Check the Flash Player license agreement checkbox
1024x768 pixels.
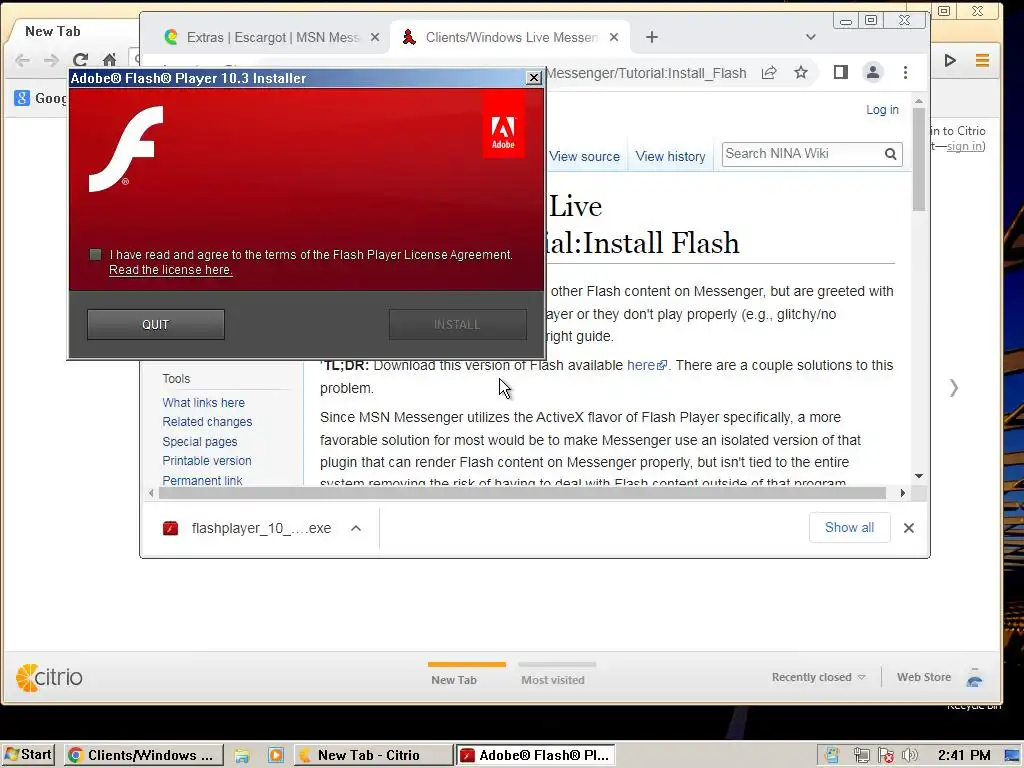[95, 255]
